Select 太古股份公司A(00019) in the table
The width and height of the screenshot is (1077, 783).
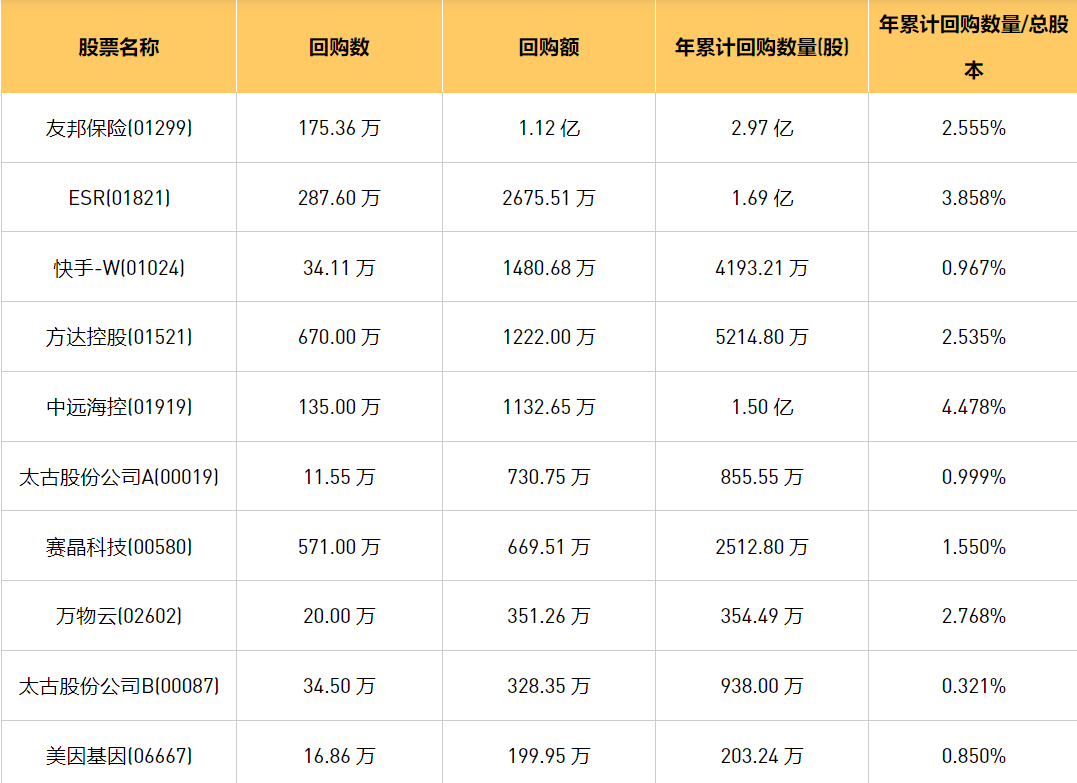pyautogui.click(x=118, y=477)
